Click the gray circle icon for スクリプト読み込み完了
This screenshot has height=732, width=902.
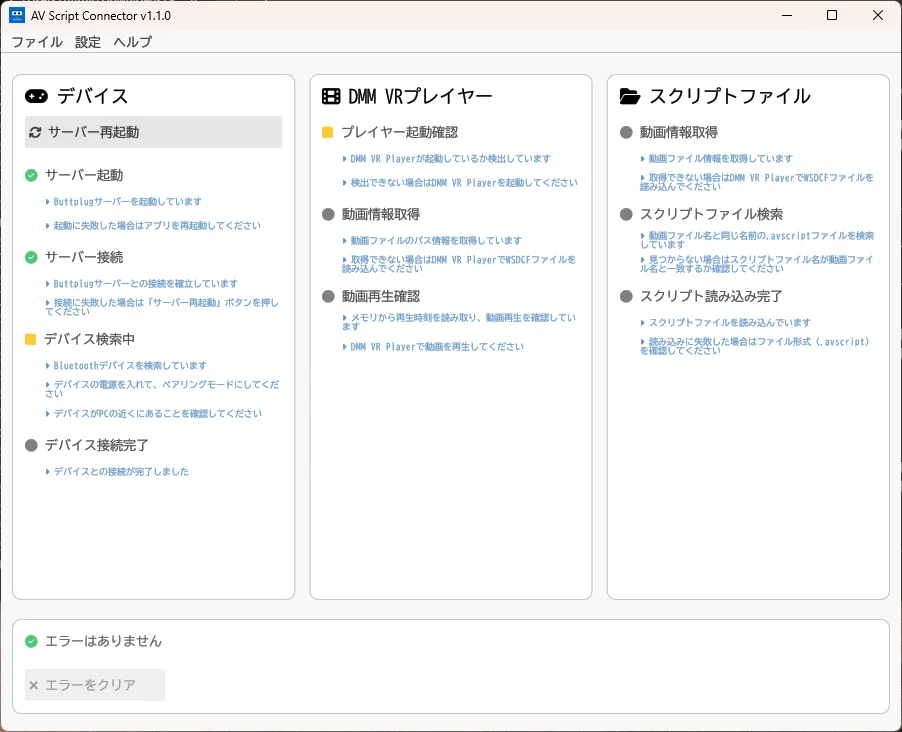coord(626,296)
